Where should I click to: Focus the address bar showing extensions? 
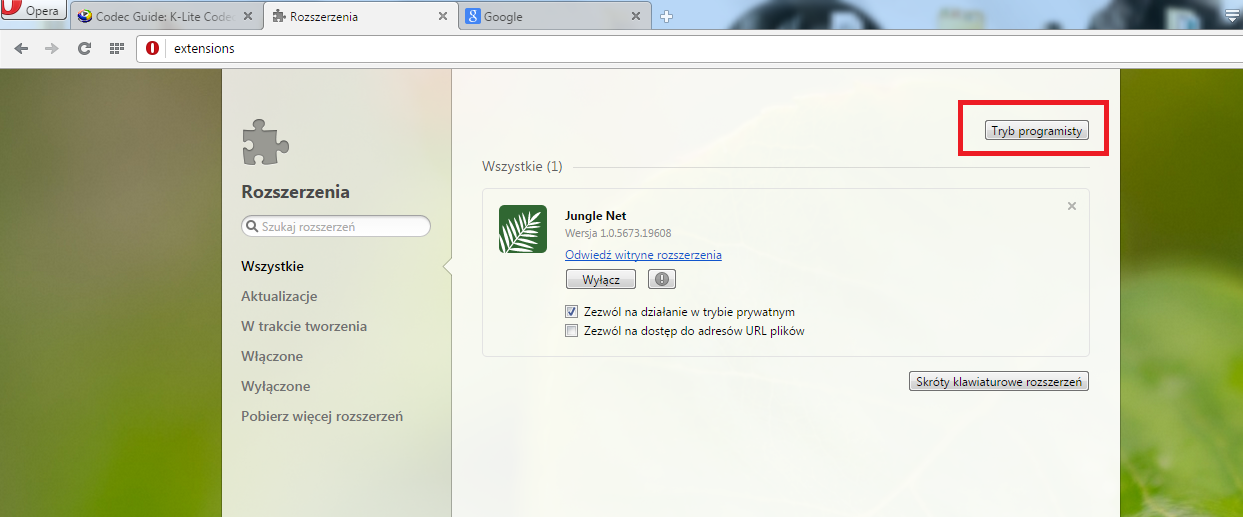pos(690,48)
